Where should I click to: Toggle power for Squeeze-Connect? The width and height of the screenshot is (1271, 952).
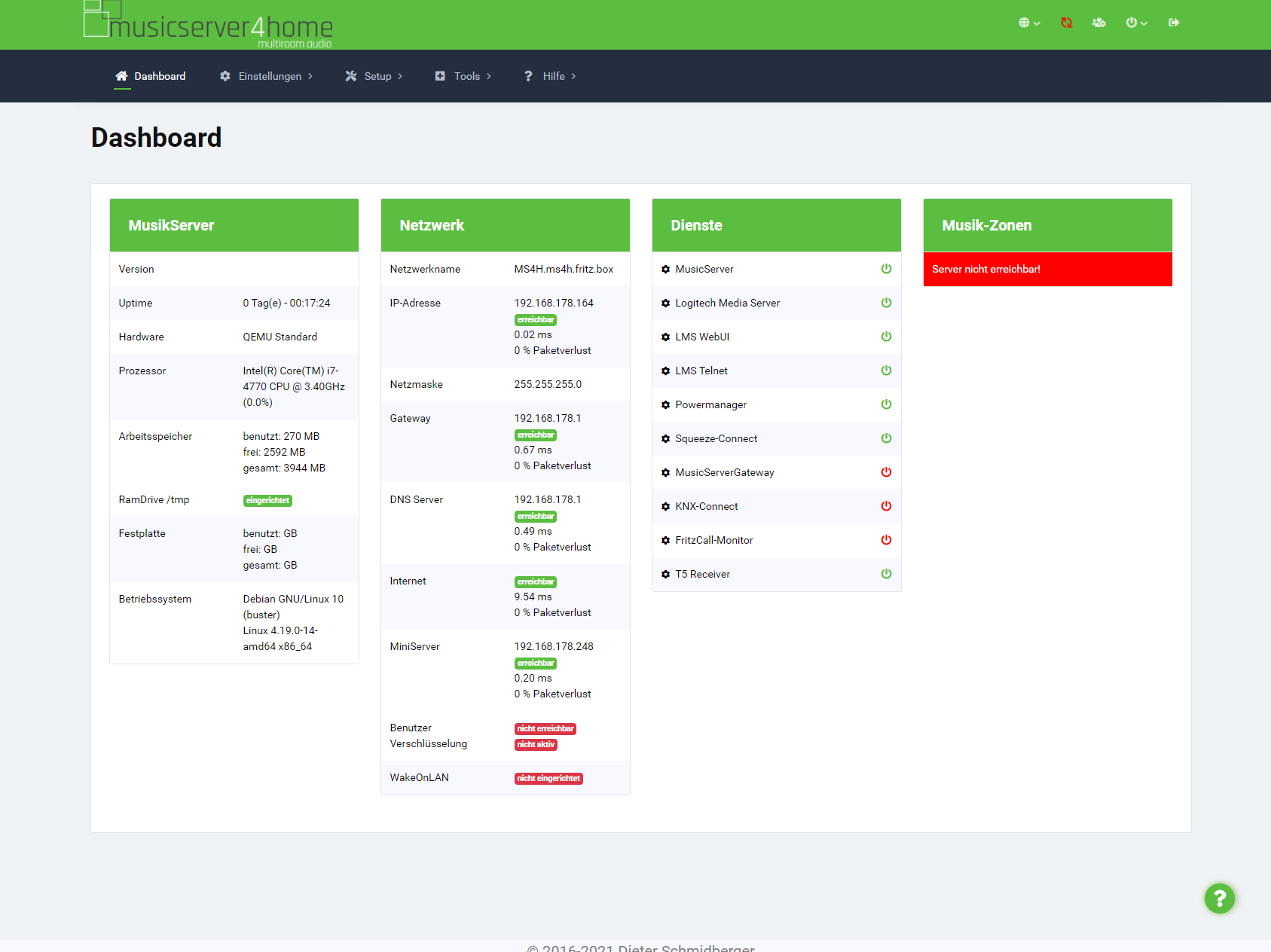[x=886, y=438]
